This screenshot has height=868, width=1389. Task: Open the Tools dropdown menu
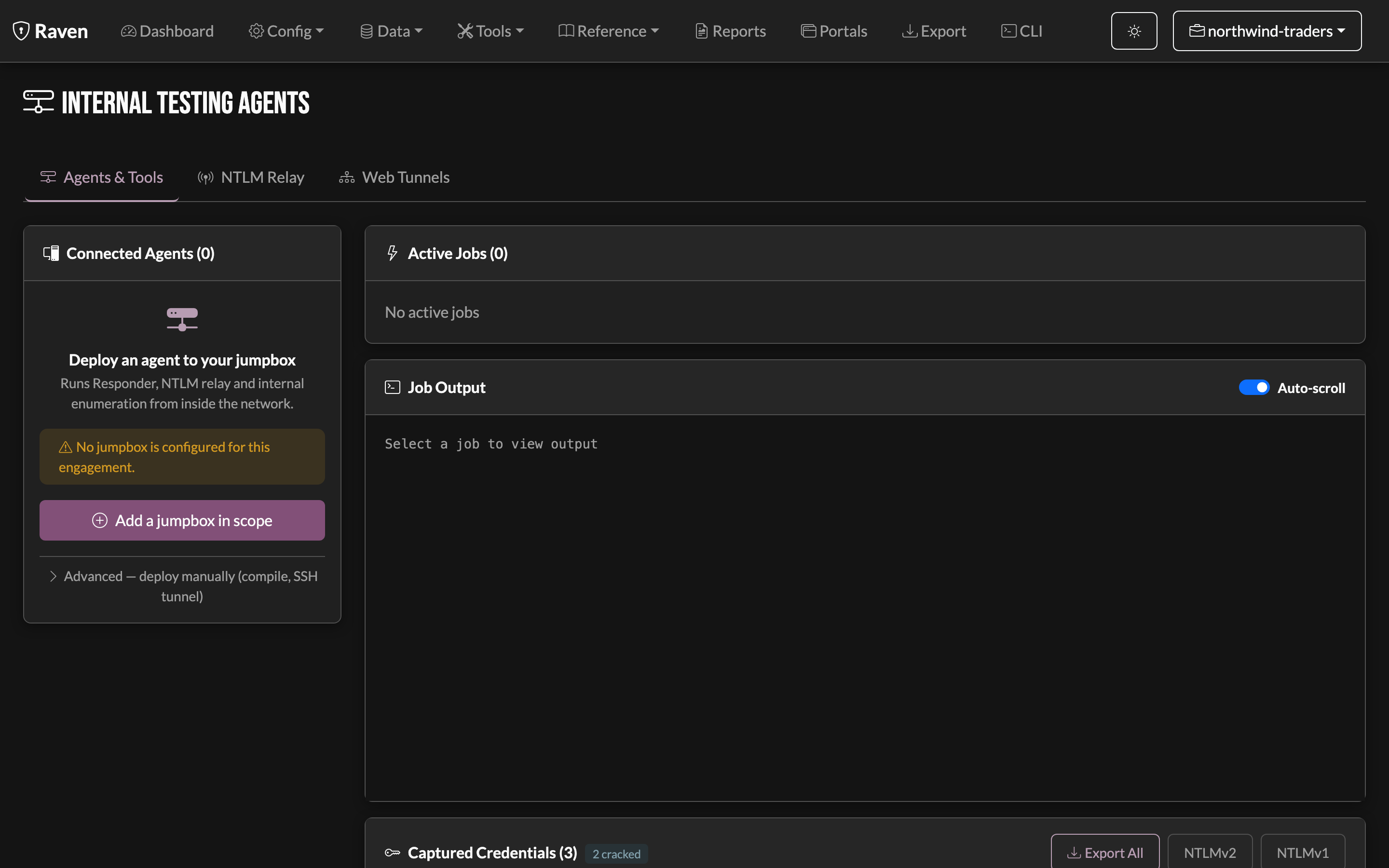tap(491, 31)
